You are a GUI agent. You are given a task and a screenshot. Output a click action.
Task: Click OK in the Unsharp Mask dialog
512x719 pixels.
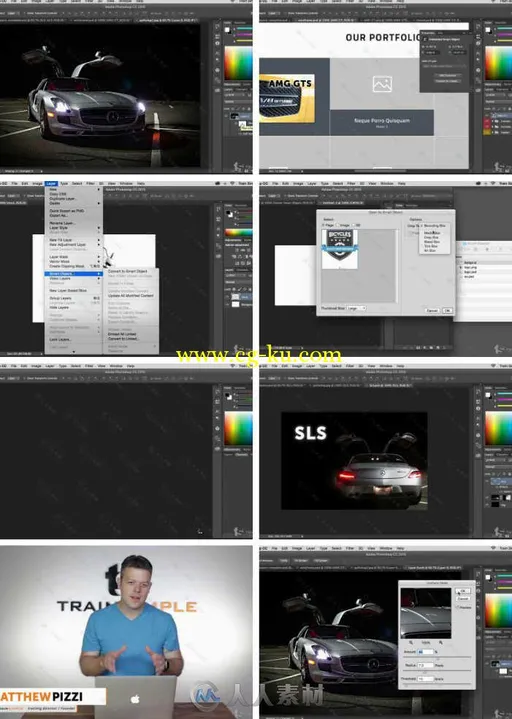[x=463, y=591]
